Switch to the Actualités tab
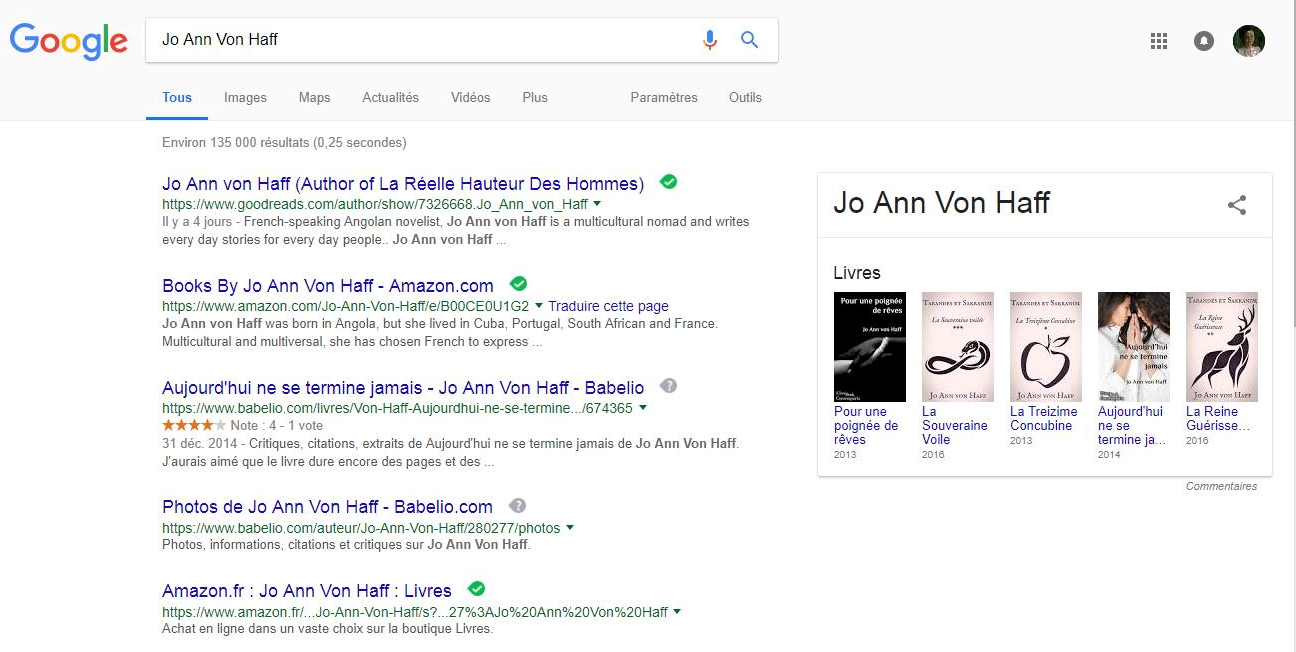1296x652 pixels. [x=390, y=97]
